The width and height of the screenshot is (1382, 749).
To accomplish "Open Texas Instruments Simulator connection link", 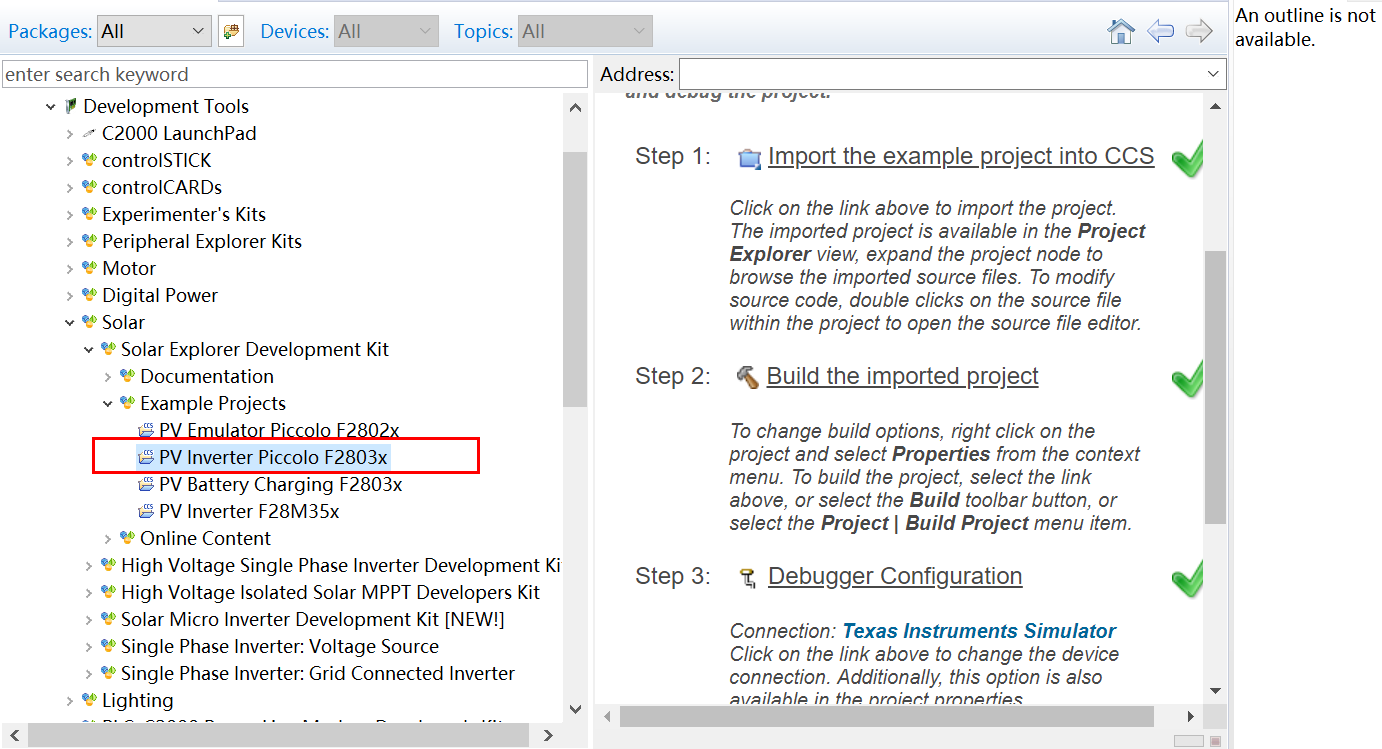I will pos(978,631).
